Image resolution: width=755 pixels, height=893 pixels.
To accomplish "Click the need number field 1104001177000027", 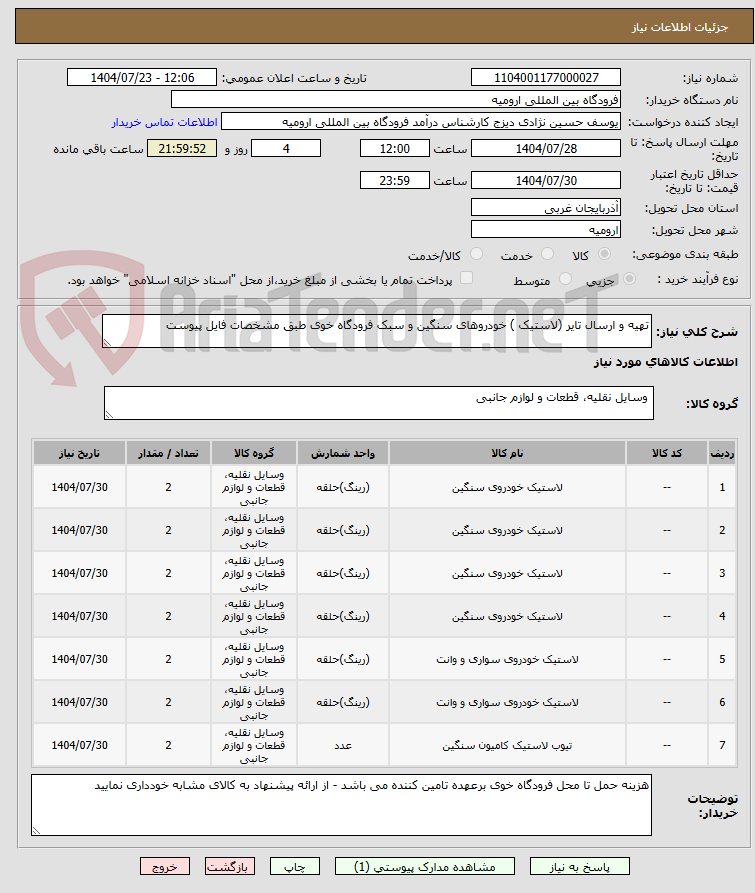I will [x=546, y=77].
